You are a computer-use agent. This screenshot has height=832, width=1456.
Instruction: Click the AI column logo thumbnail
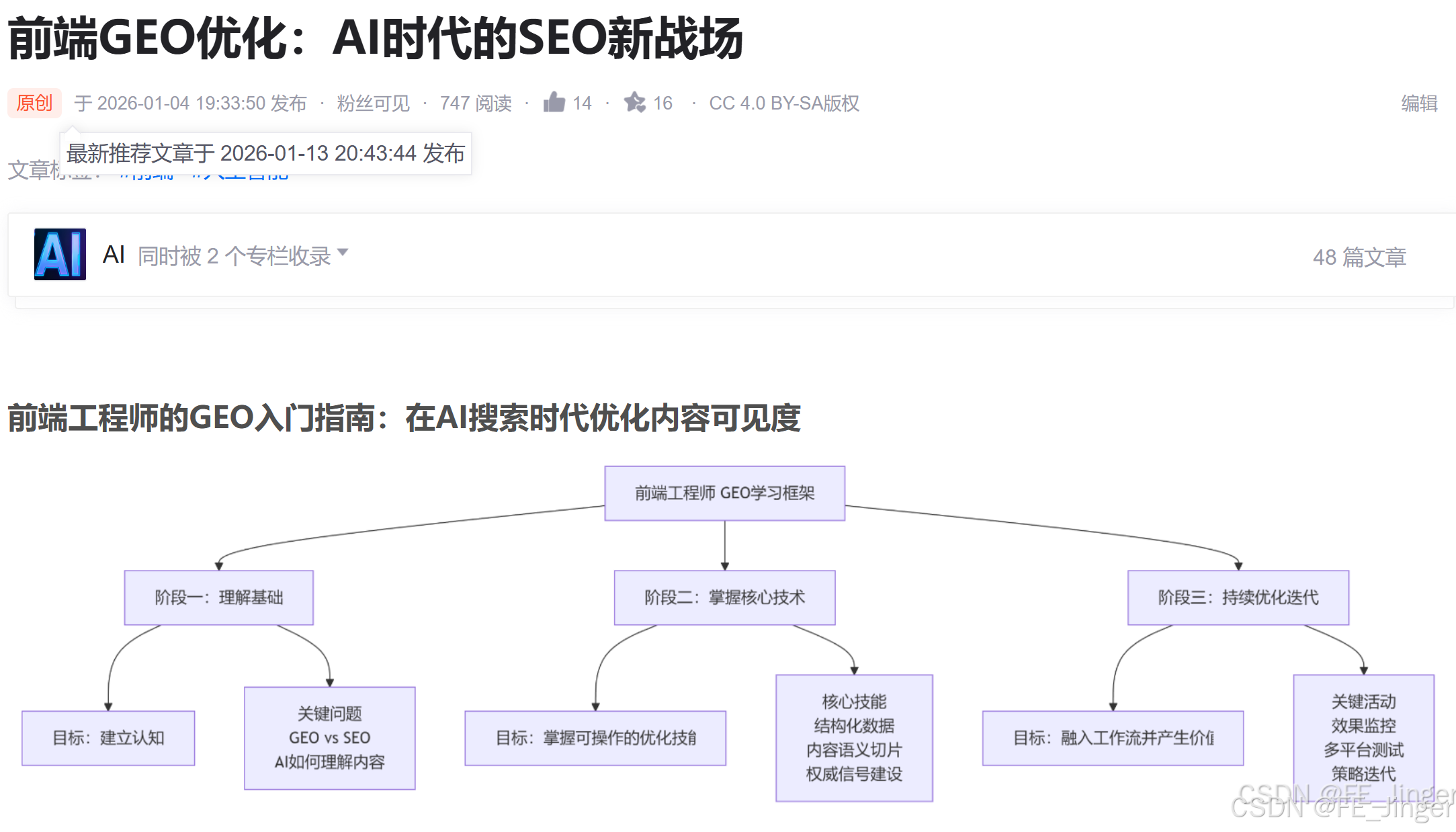pyautogui.click(x=60, y=254)
